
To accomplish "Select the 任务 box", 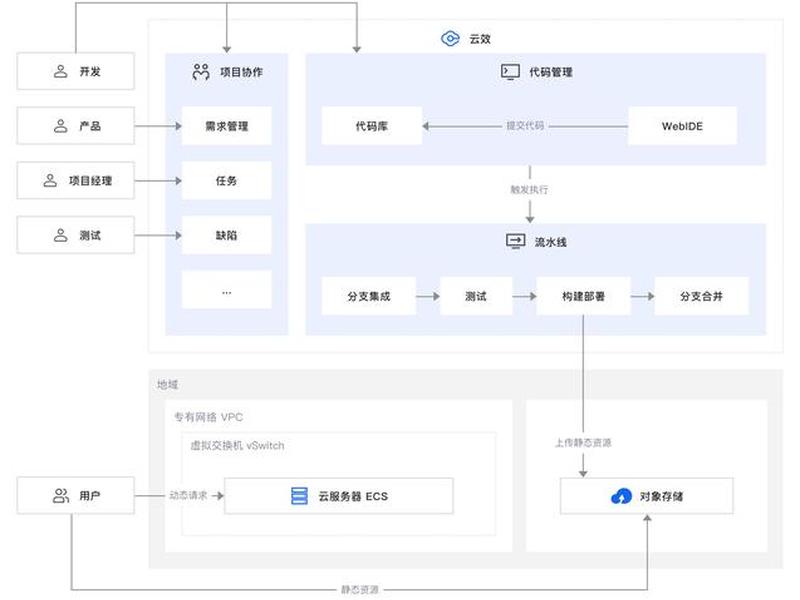I will coord(227,181).
